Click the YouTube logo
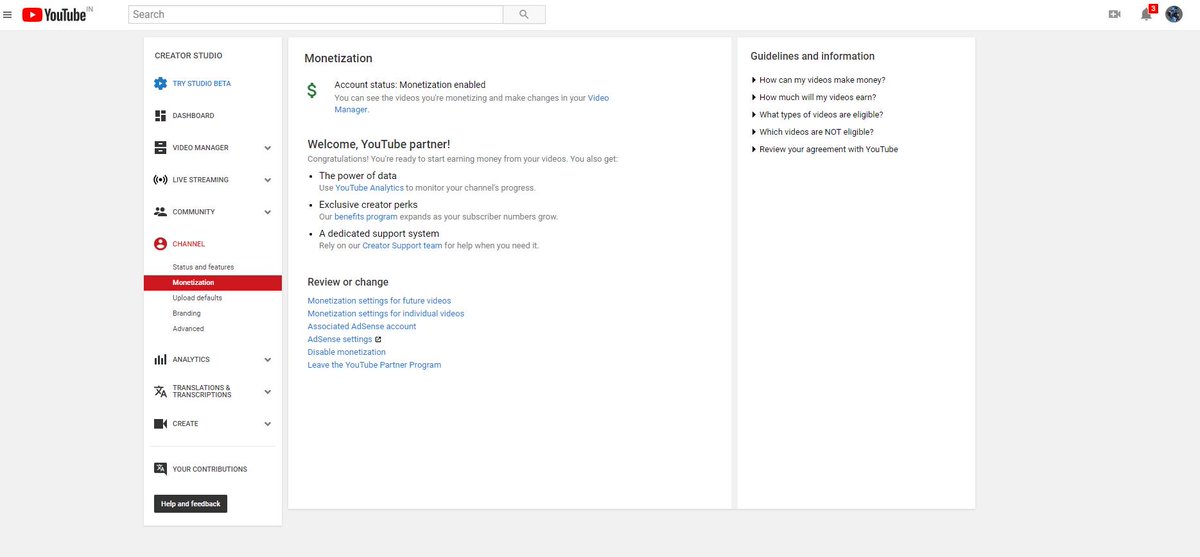The width and height of the screenshot is (1200, 557). coord(56,14)
